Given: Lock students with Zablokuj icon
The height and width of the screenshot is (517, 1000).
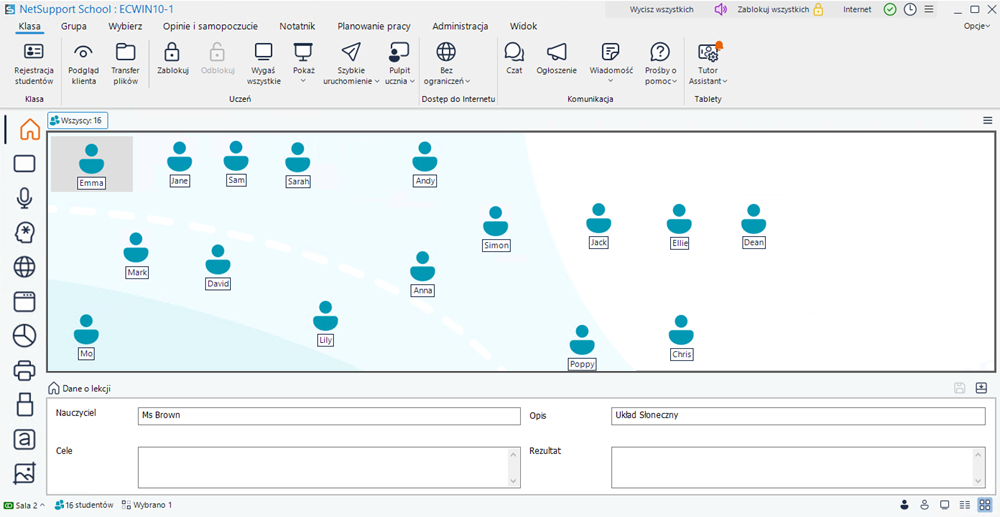Looking at the screenshot, I should [172, 53].
